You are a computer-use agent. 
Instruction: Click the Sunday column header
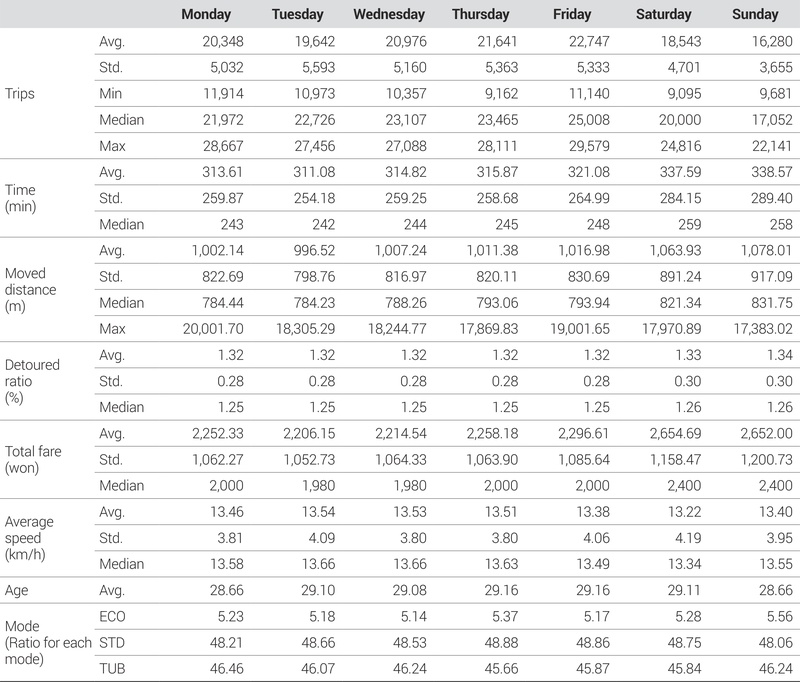click(755, 15)
